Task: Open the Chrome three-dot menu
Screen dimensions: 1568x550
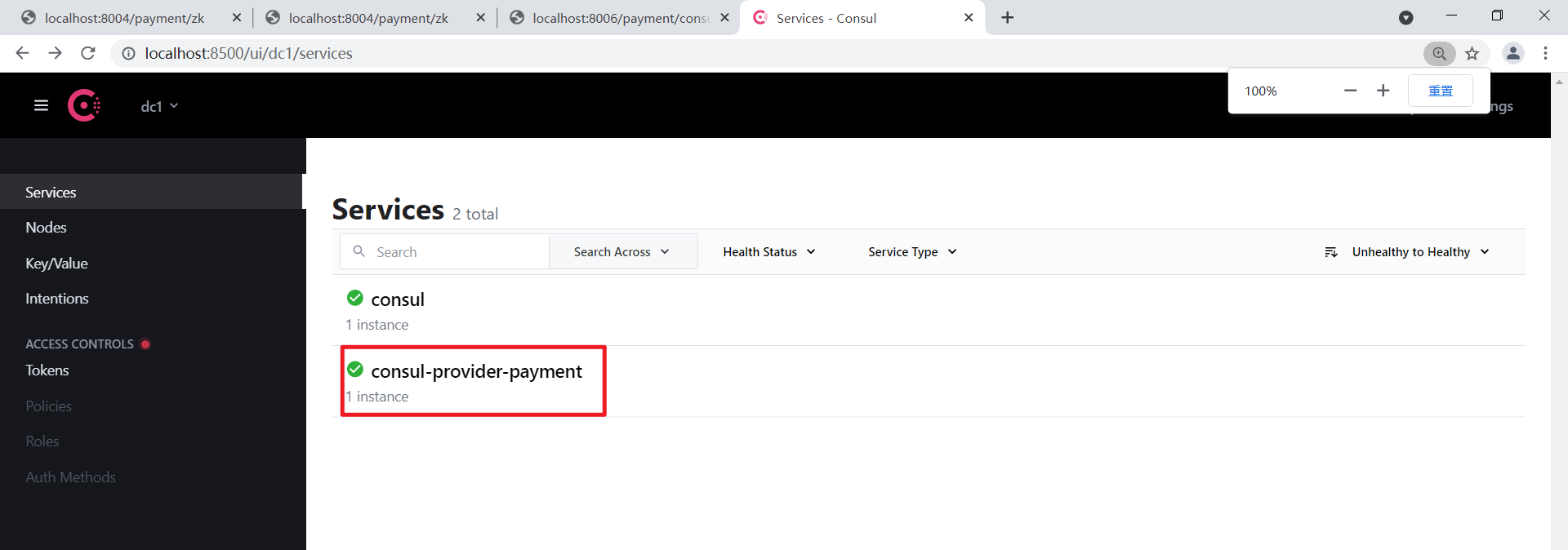Action: [1545, 53]
